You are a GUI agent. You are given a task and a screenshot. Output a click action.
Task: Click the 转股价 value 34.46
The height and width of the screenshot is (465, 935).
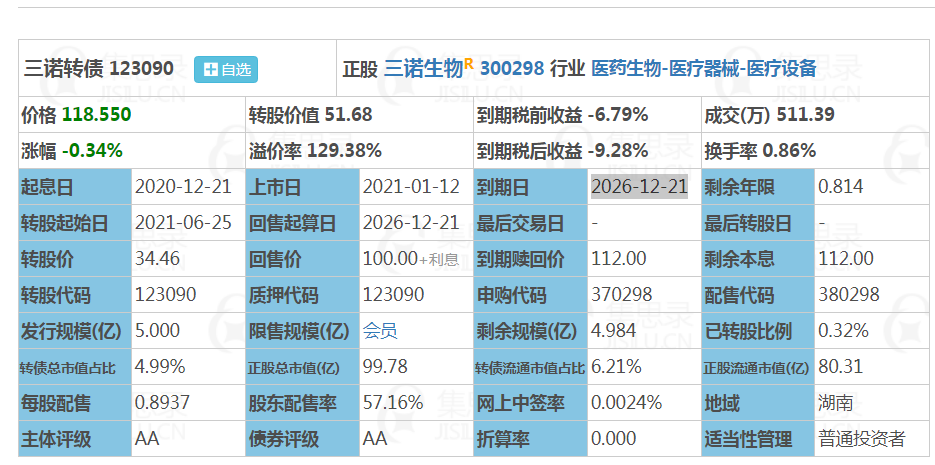point(157,259)
